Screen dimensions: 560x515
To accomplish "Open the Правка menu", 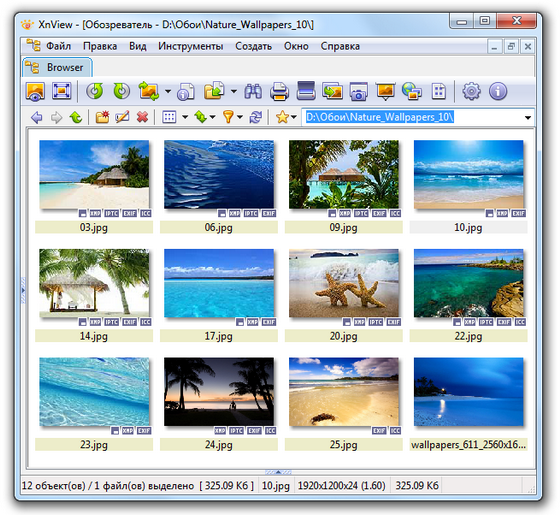I will pos(100,46).
